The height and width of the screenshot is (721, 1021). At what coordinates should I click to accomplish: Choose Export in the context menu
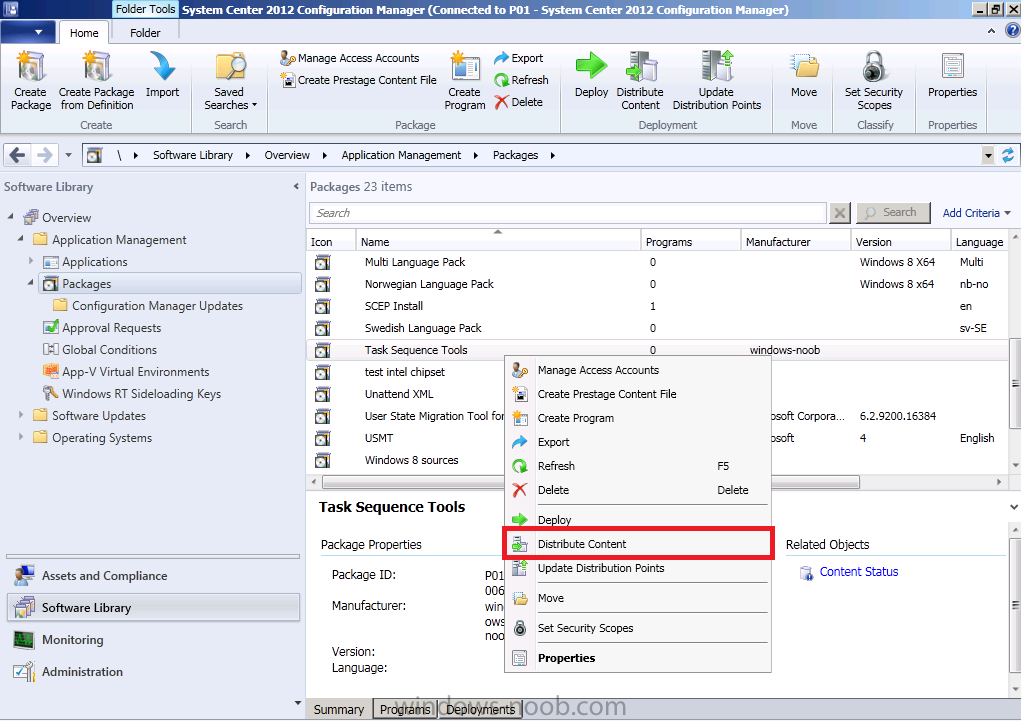pos(638,442)
